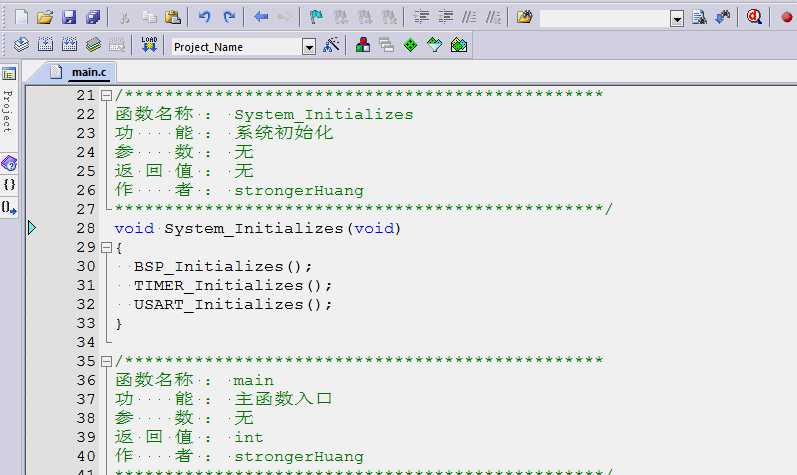Collapse the function body at line 29
This screenshot has height=475, width=797.
[106, 247]
